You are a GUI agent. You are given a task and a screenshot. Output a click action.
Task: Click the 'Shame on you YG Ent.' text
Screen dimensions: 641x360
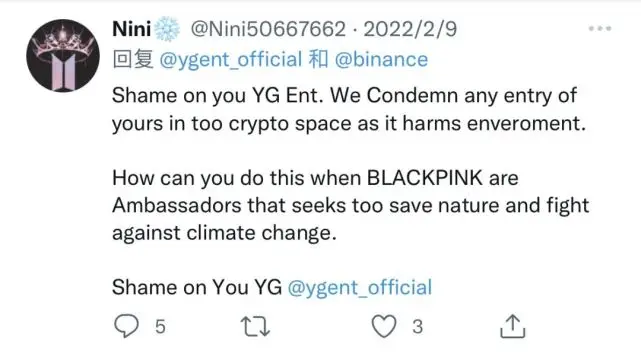click(215, 96)
